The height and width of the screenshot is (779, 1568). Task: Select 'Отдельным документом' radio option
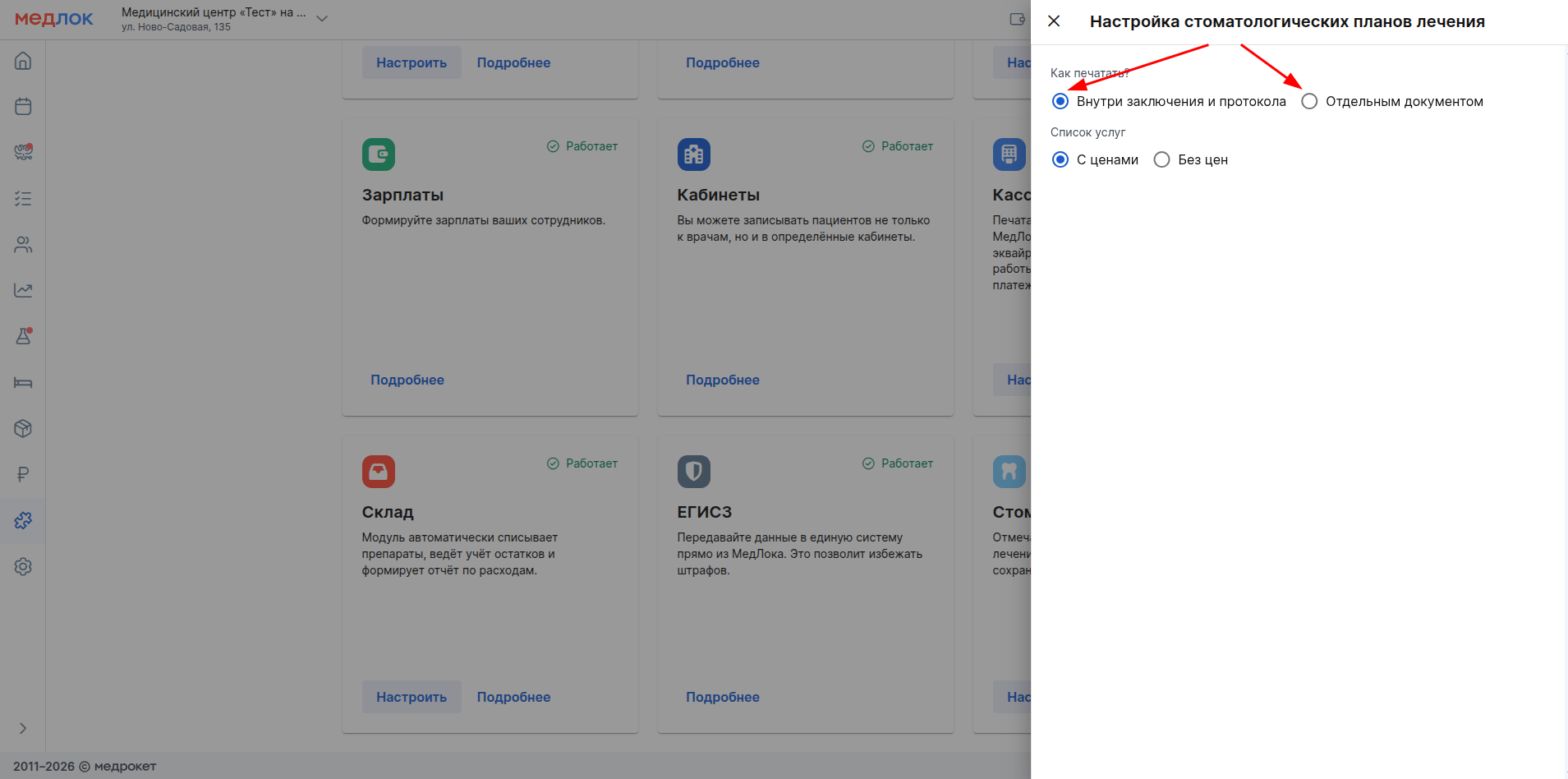tap(1309, 101)
